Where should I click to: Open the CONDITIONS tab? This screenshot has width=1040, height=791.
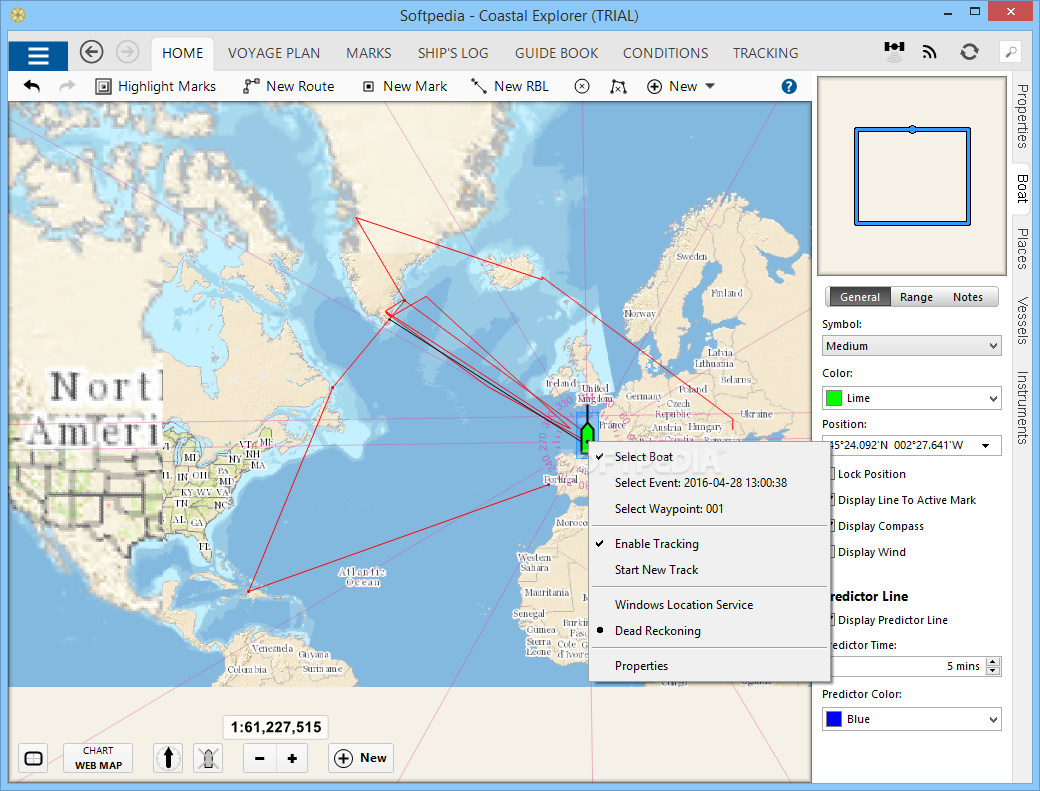click(665, 53)
